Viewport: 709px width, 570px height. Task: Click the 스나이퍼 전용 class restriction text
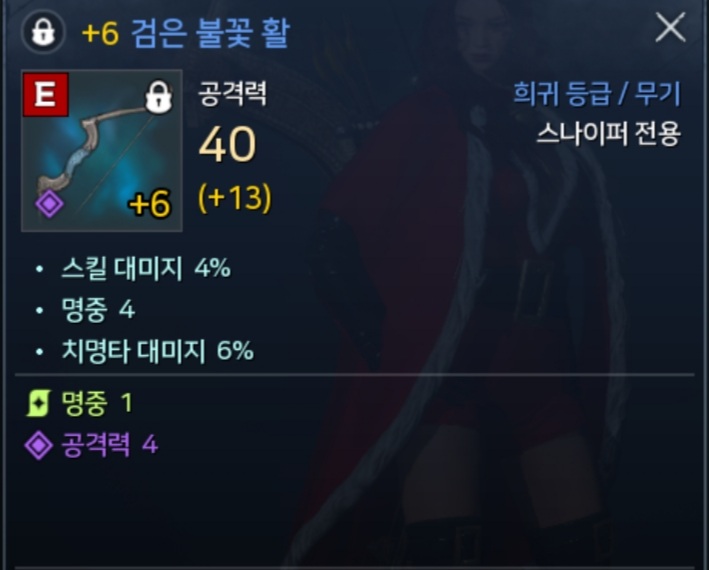pyautogui.click(x=608, y=134)
